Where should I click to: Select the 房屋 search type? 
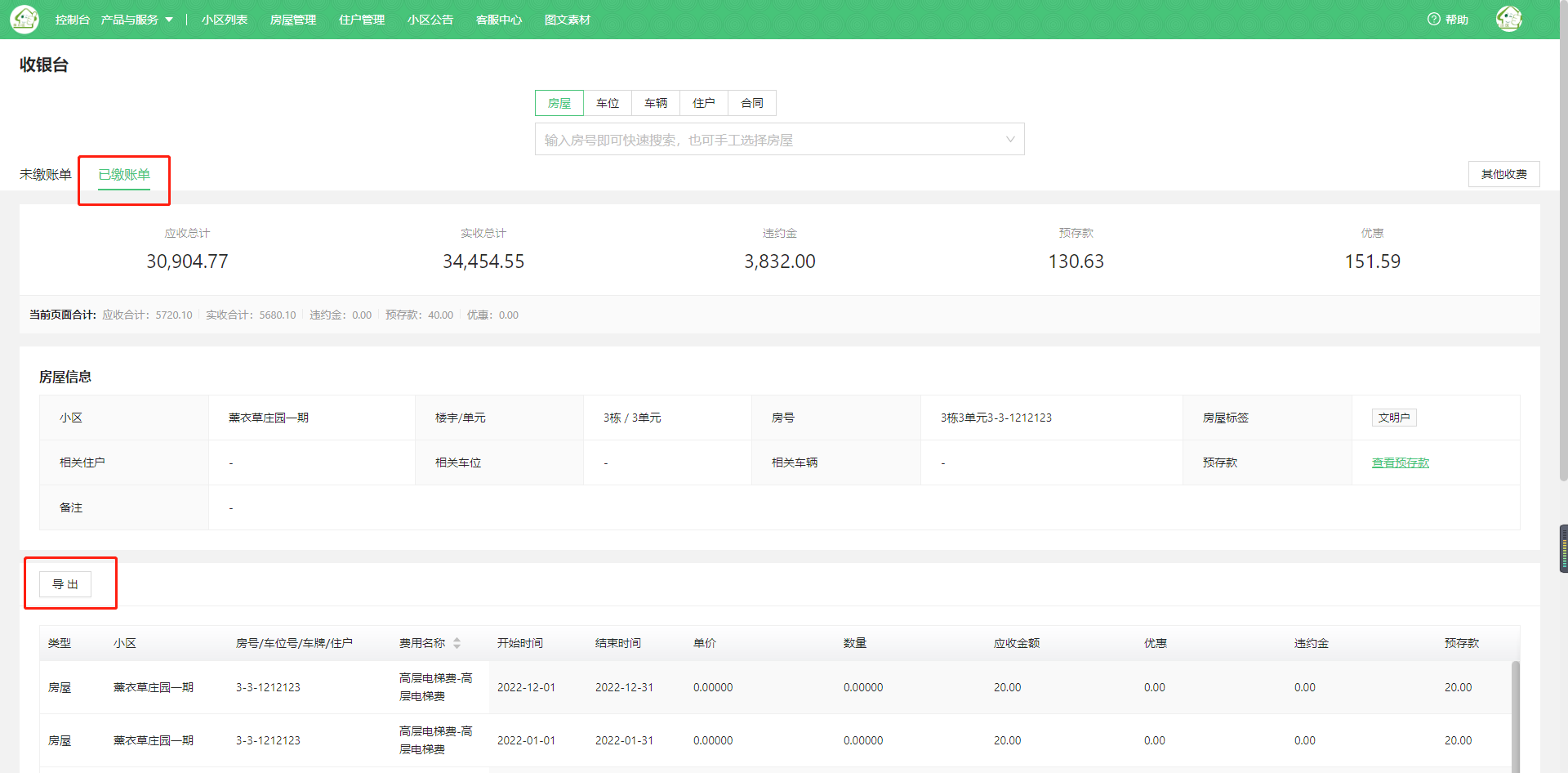[x=559, y=103]
